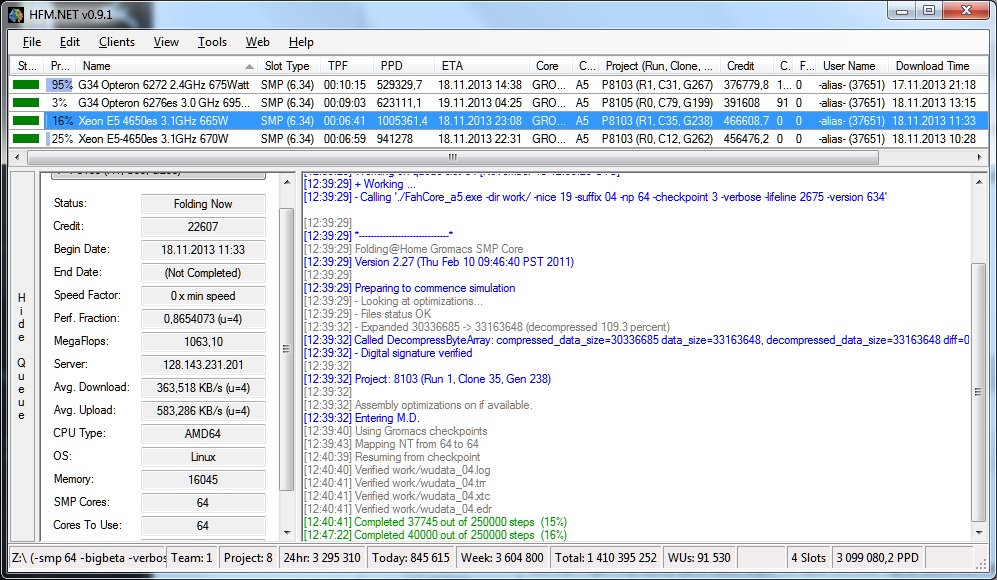The image size is (997, 580).
Task: Click the Name column sort arrow
Action: pos(249,66)
